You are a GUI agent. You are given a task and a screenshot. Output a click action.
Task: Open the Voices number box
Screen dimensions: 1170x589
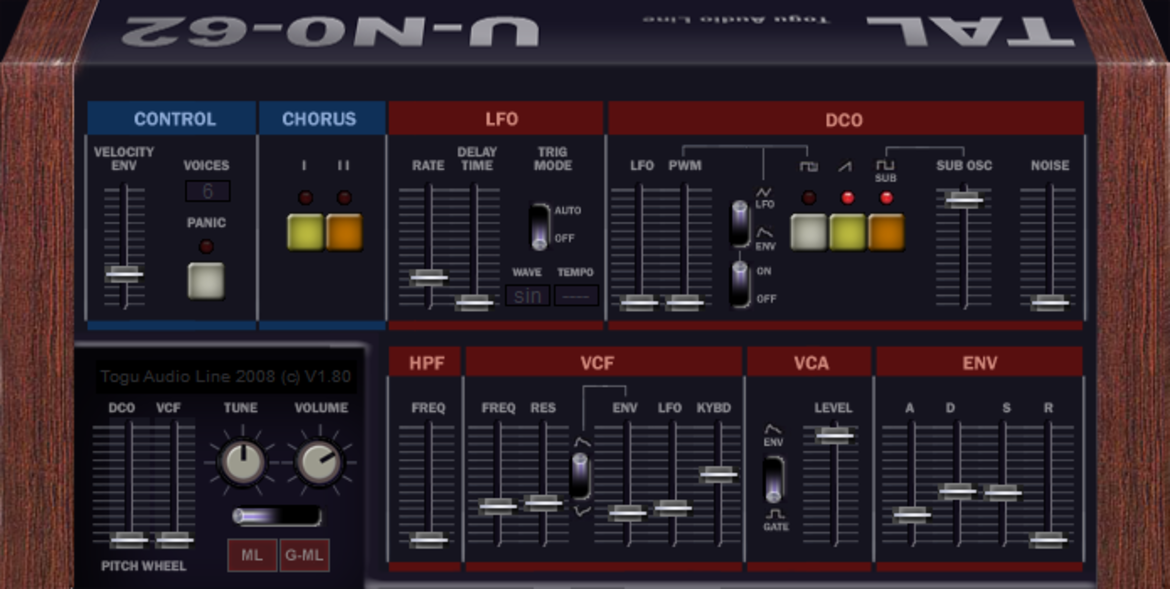pos(207,191)
